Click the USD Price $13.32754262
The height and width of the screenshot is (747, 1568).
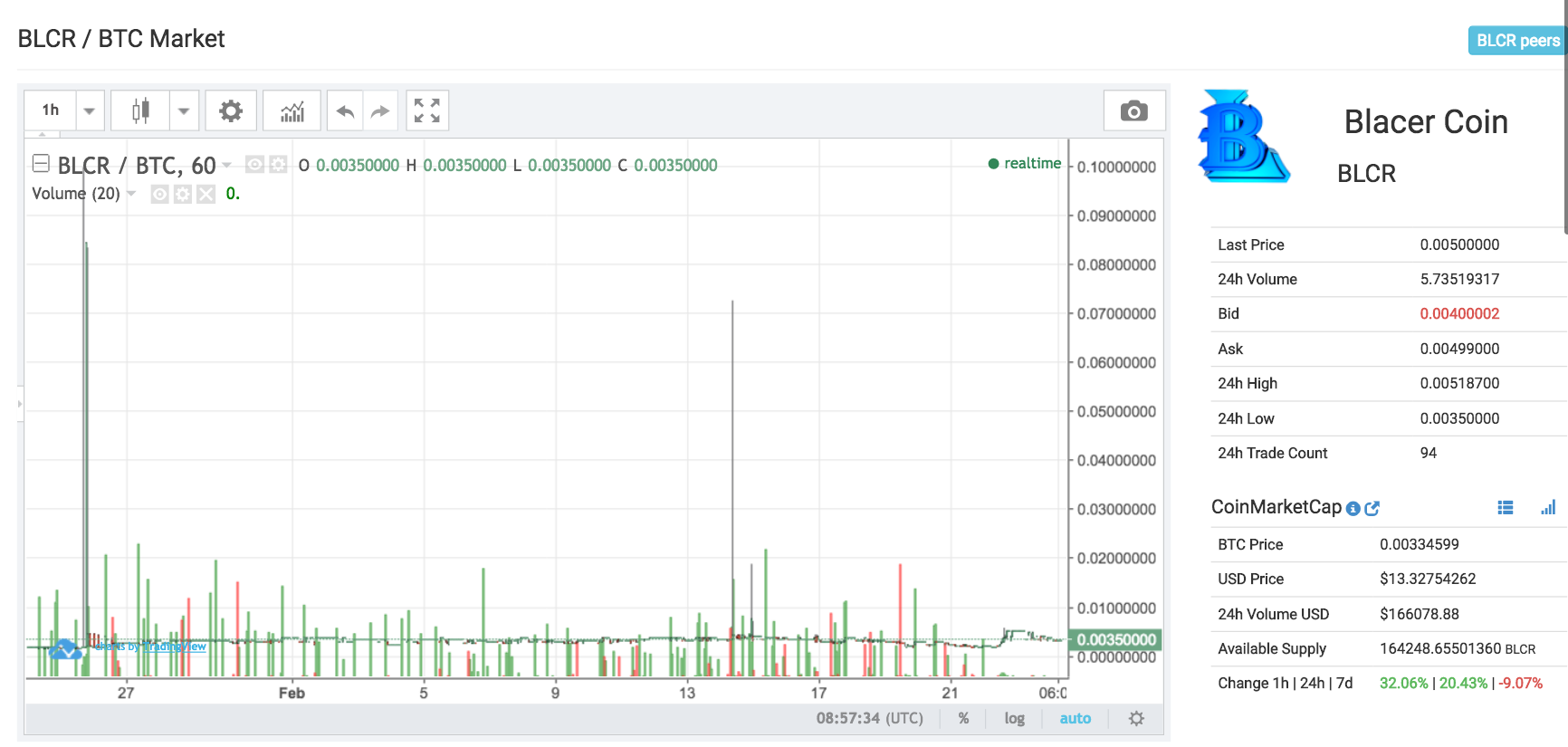coord(1428,579)
